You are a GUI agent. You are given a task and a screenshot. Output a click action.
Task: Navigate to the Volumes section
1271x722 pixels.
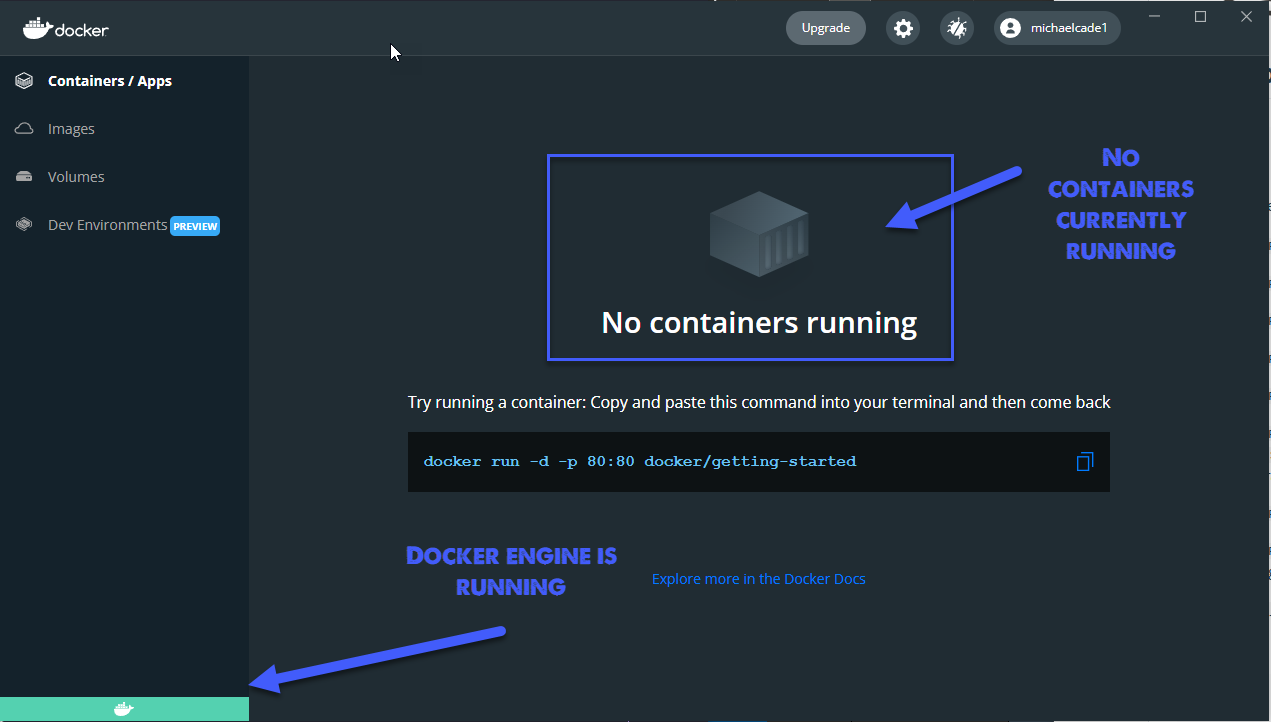click(75, 176)
